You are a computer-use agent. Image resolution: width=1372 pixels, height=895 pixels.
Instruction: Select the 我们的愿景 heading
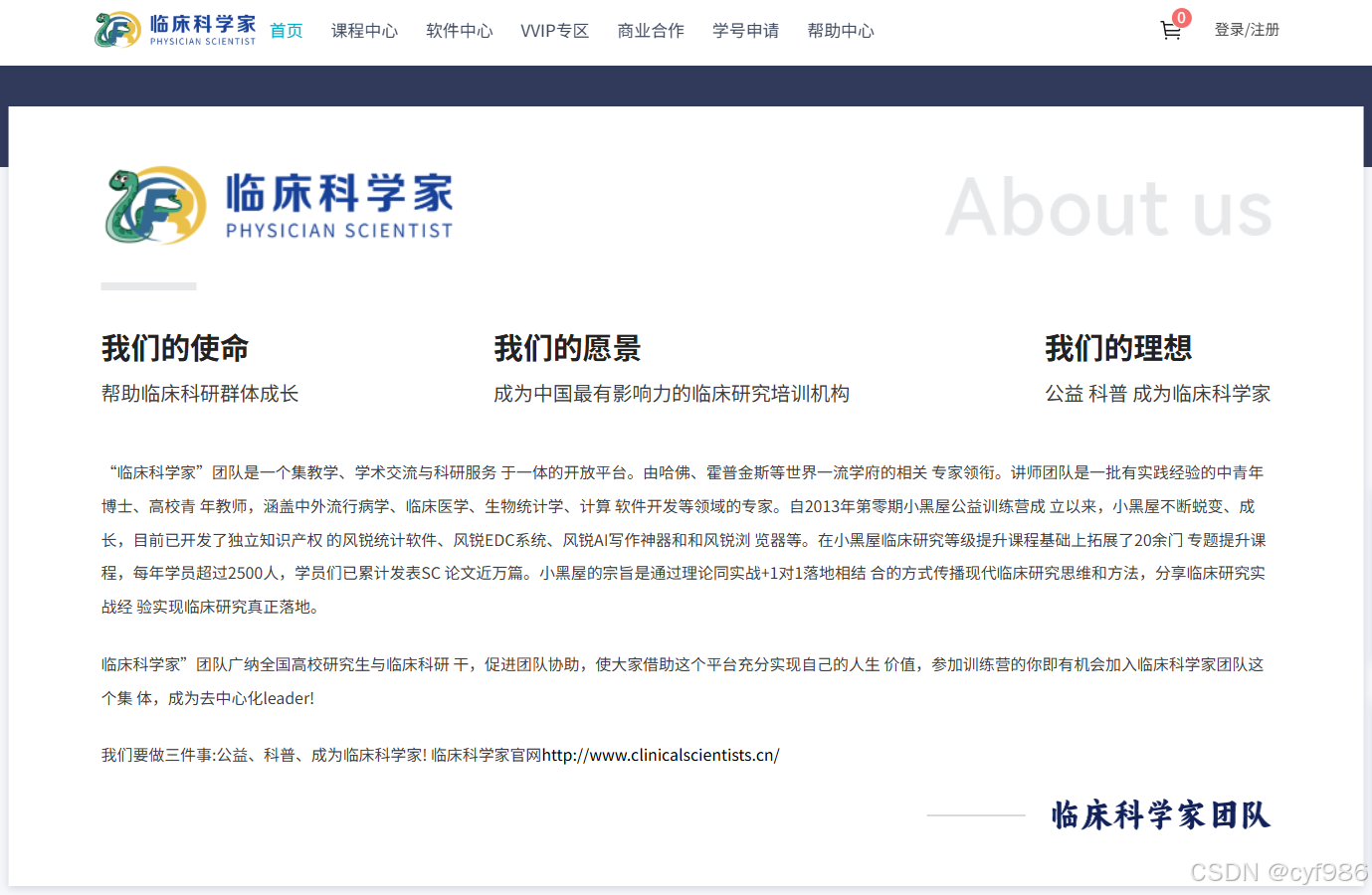tap(567, 348)
